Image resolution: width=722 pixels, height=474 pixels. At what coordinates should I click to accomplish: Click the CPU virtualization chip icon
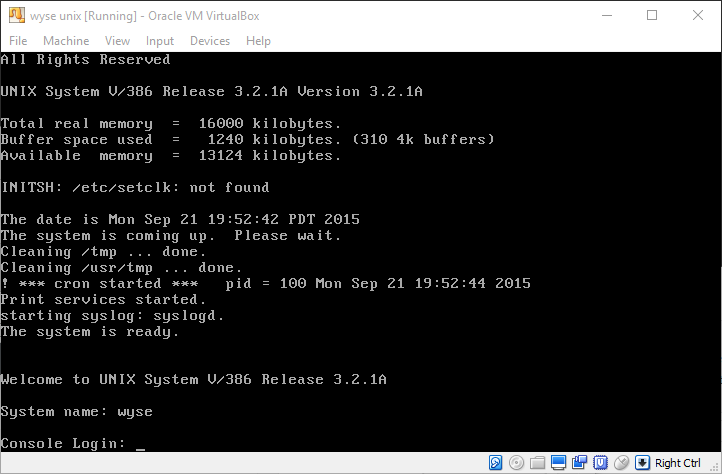600,463
